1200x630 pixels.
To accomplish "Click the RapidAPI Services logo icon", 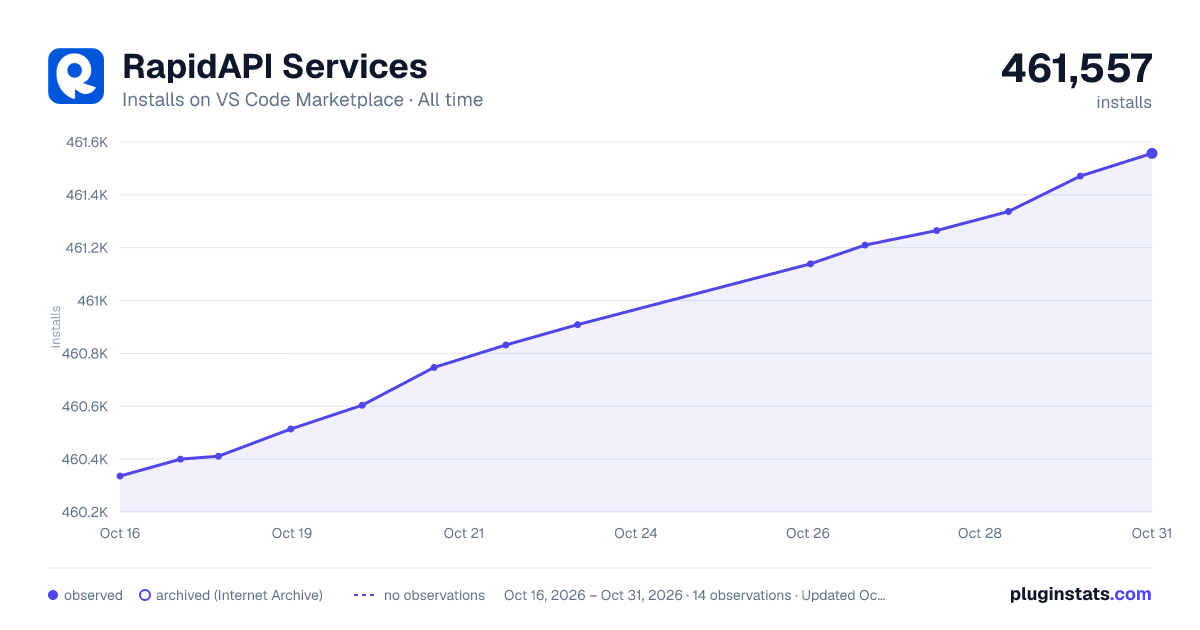I will (x=76, y=76).
